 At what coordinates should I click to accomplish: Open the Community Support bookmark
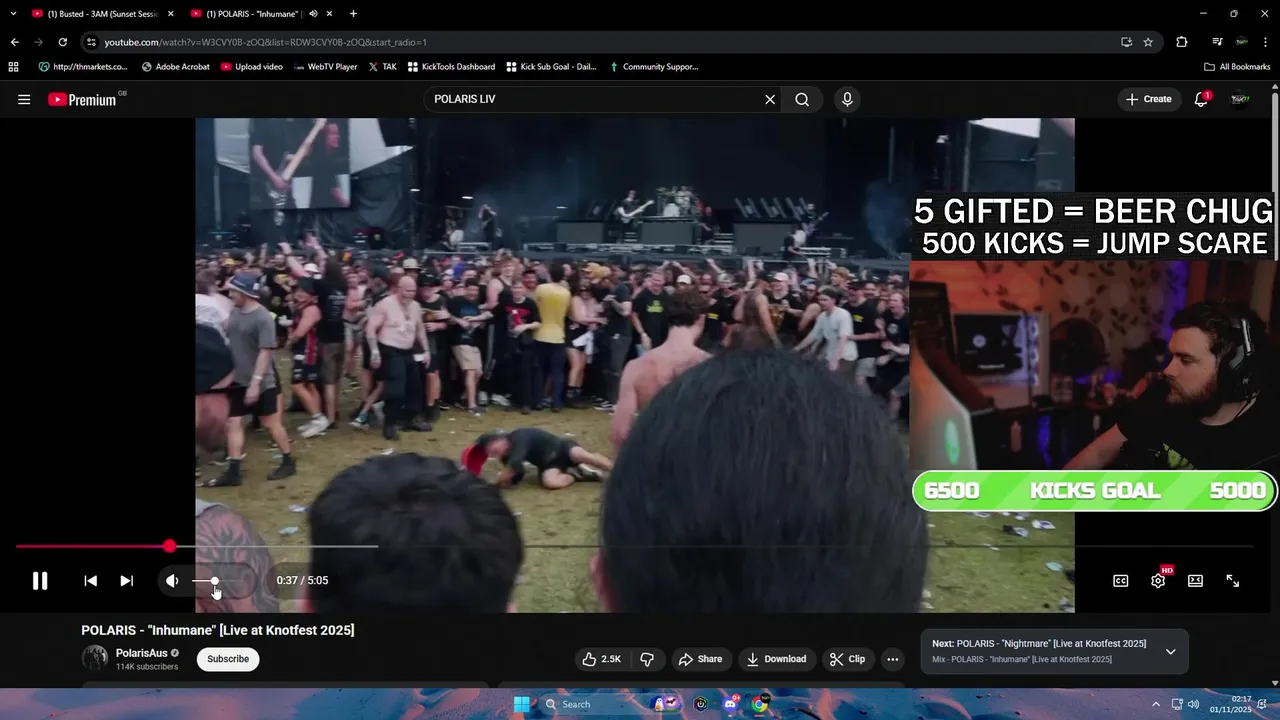(x=653, y=67)
